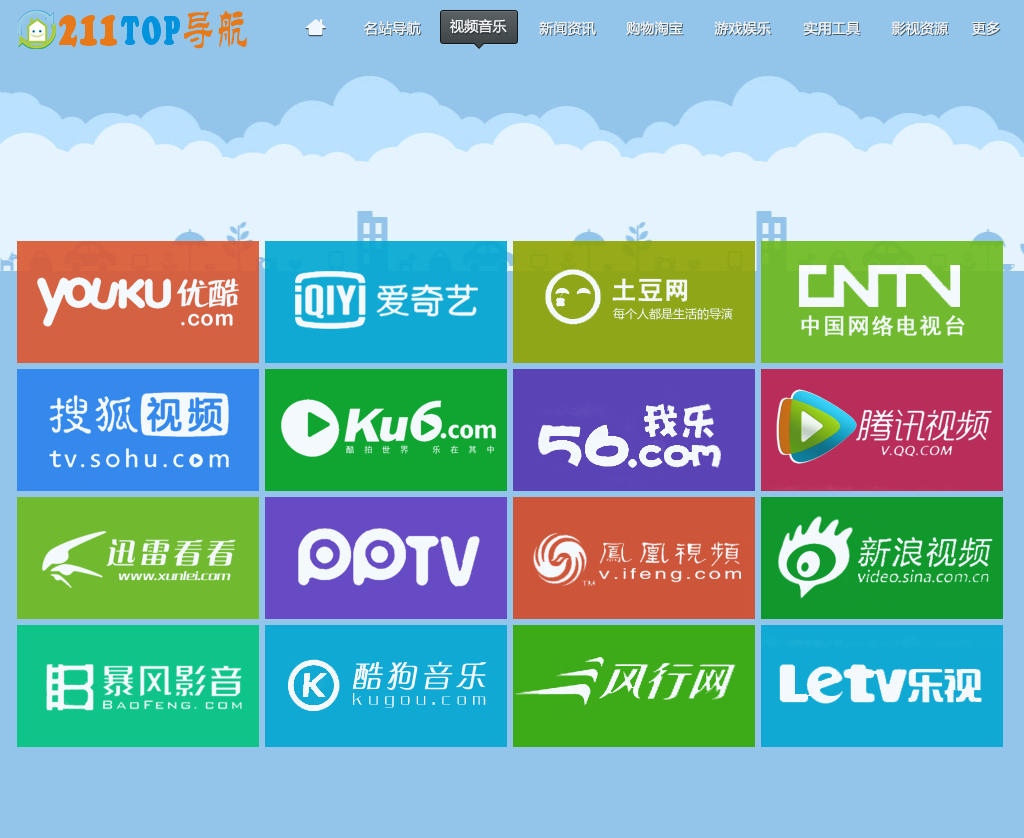This screenshot has width=1024, height=838.
Task: Open the 风行网 tile
Action: 634,686
